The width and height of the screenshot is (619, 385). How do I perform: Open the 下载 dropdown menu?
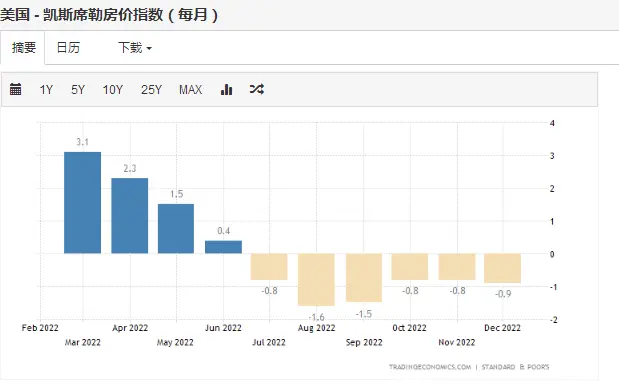[135, 48]
